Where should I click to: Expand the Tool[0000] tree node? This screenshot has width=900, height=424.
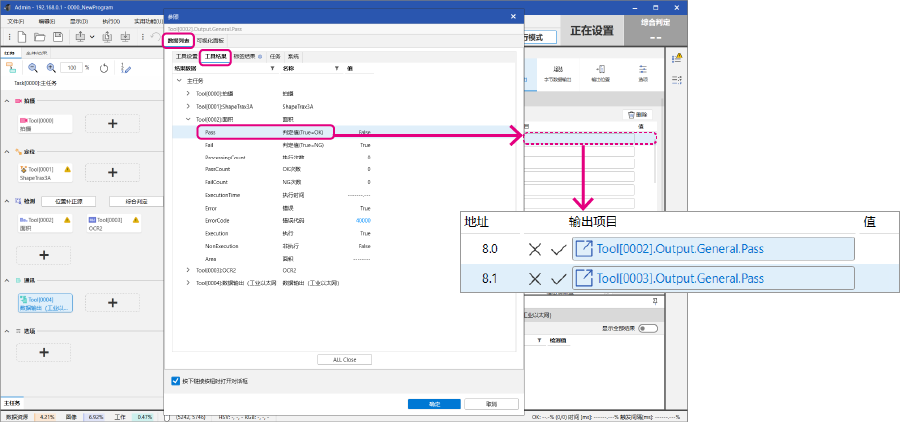point(188,93)
